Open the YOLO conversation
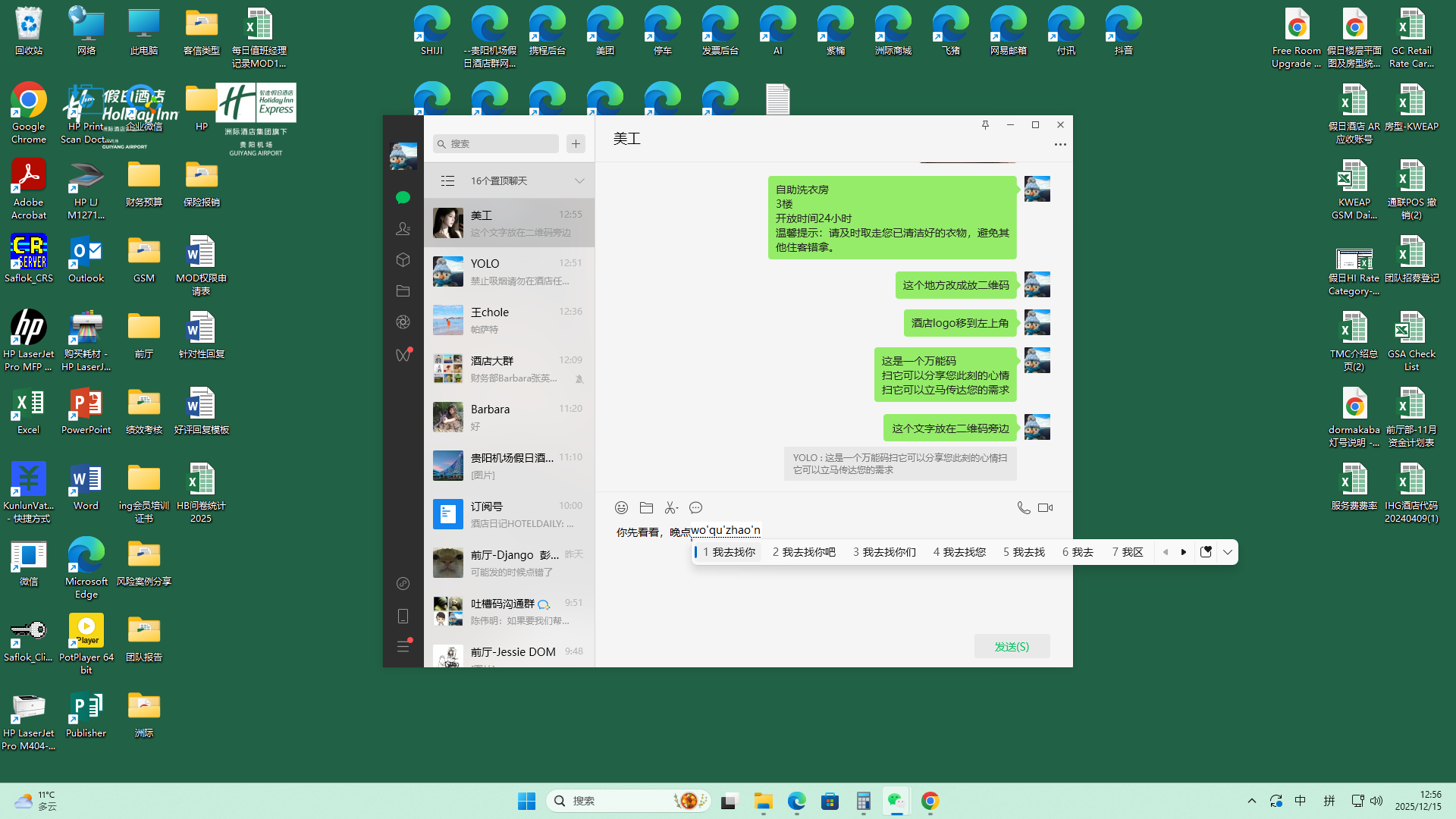The width and height of the screenshot is (1456, 819). (x=509, y=271)
